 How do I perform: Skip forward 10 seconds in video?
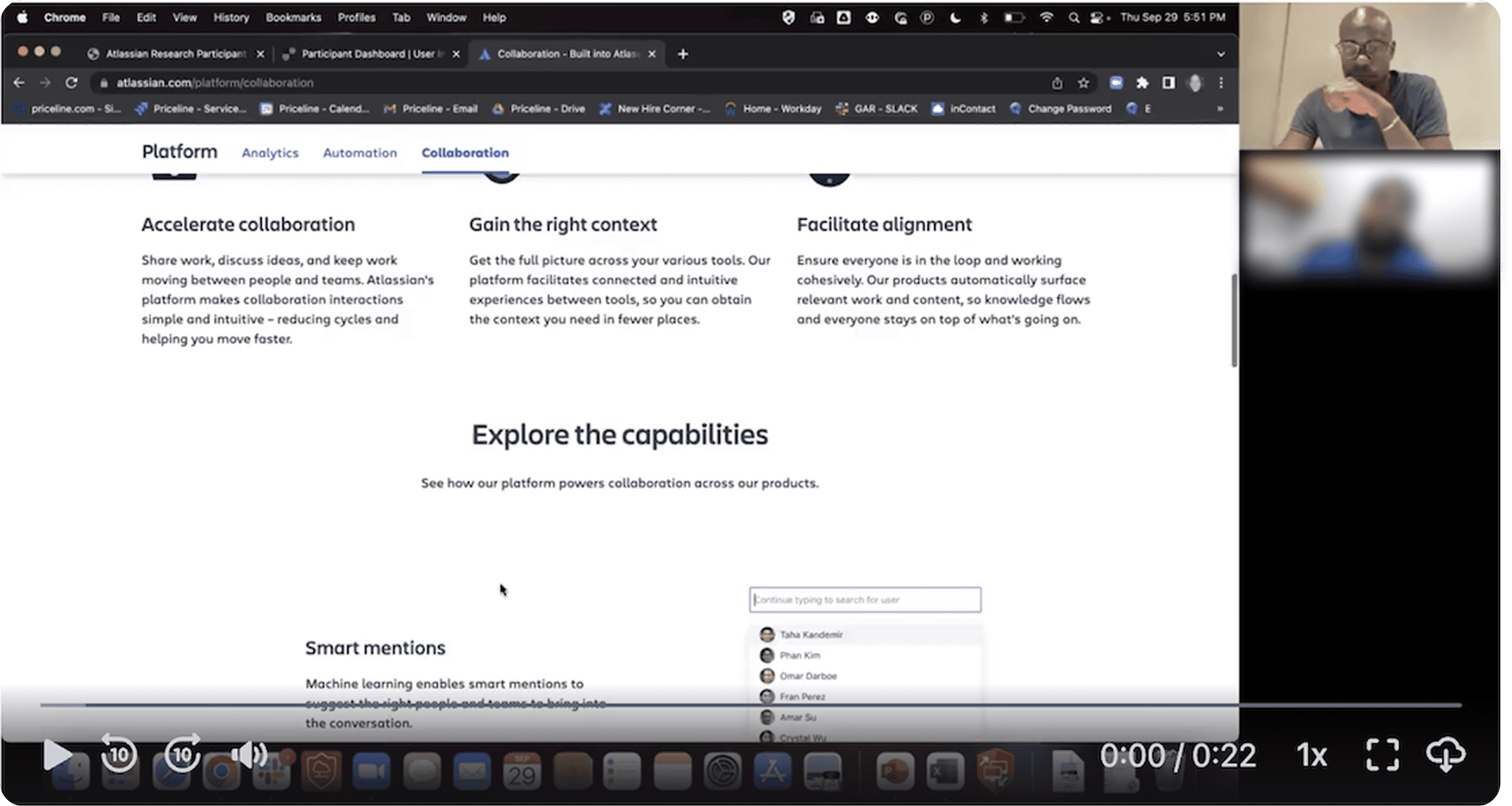182,754
